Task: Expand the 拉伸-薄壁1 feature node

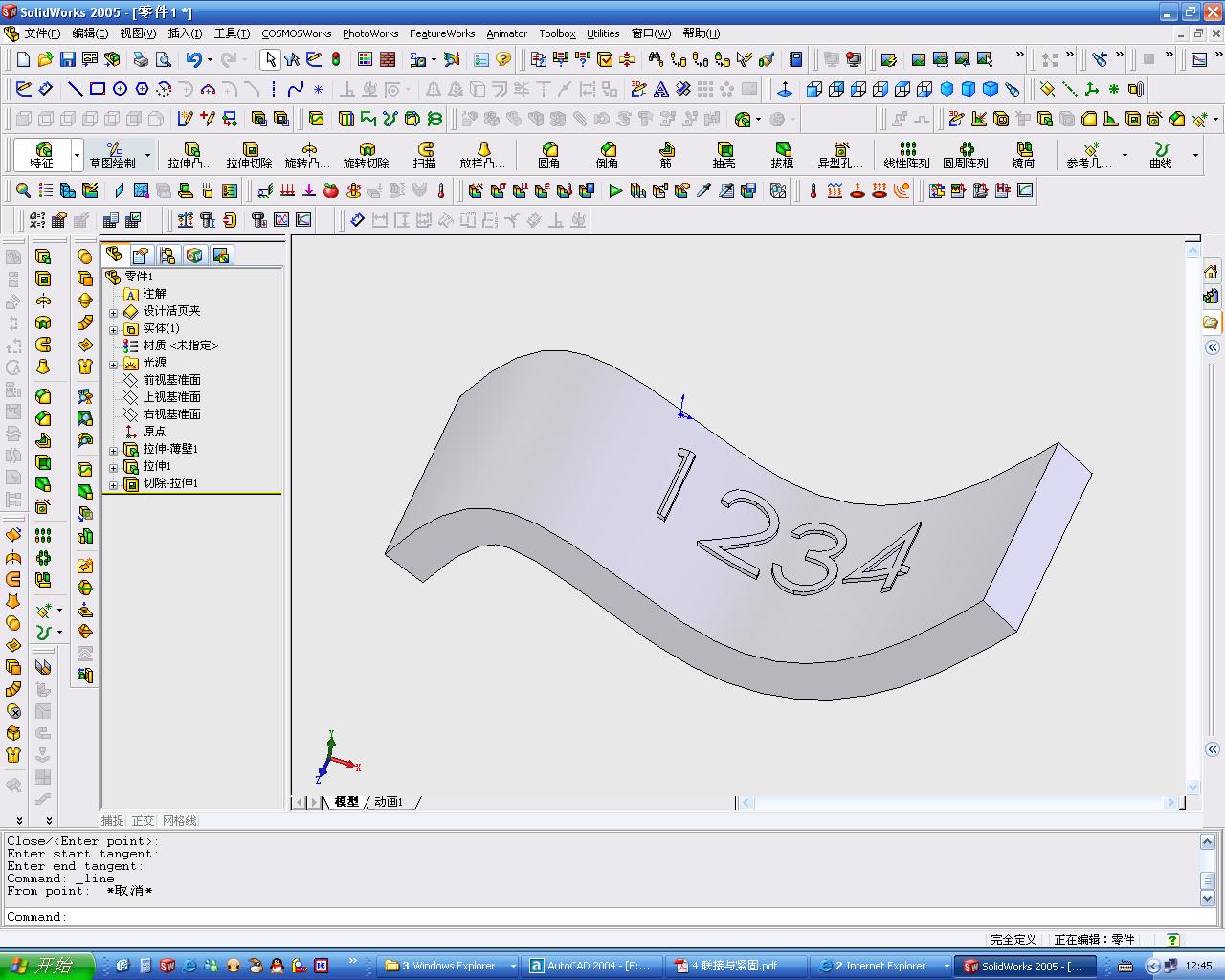Action: pos(114,450)
